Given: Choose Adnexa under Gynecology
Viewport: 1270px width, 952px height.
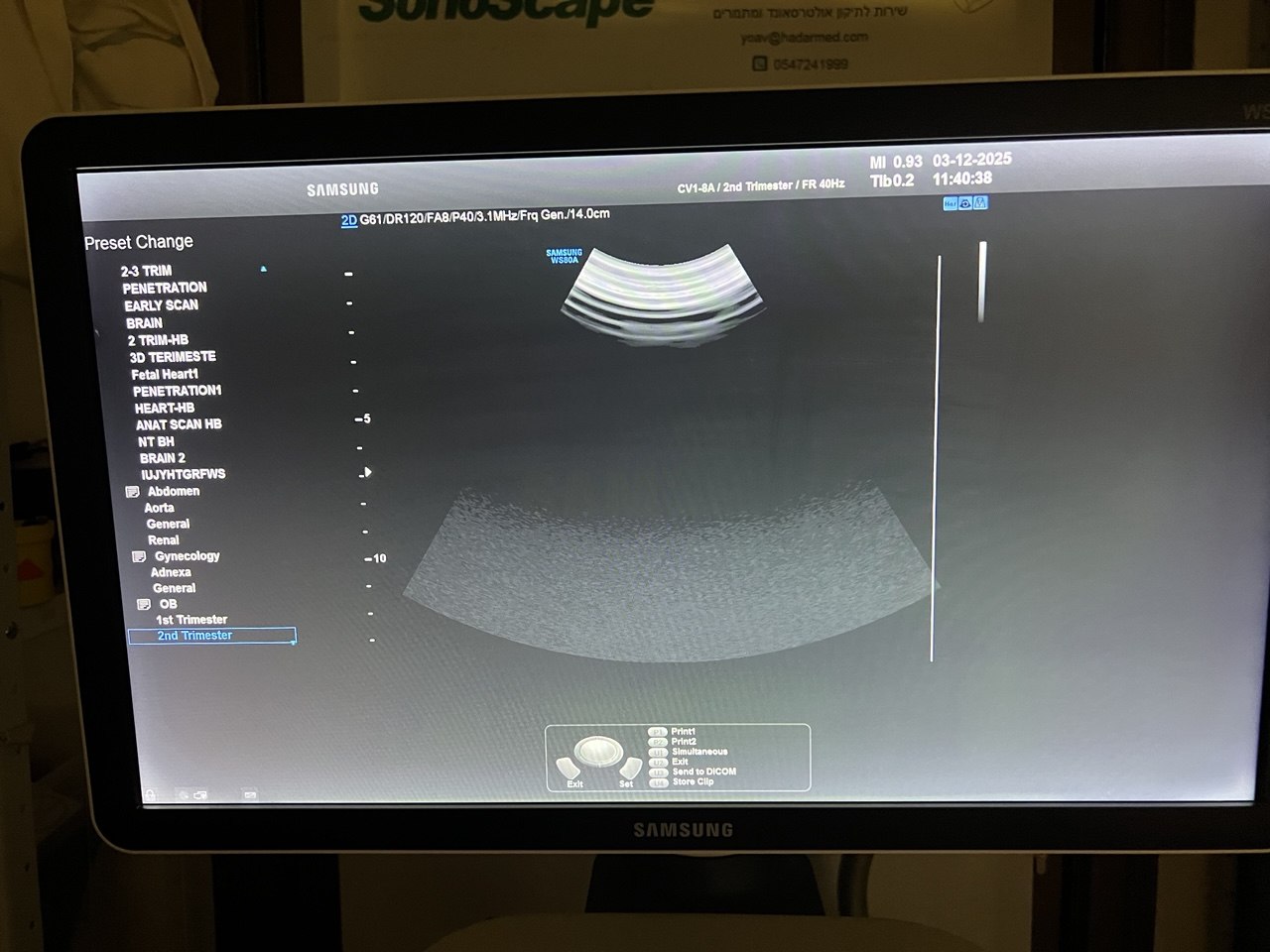Looking at the screenshot, I should (x=171, y=572).
